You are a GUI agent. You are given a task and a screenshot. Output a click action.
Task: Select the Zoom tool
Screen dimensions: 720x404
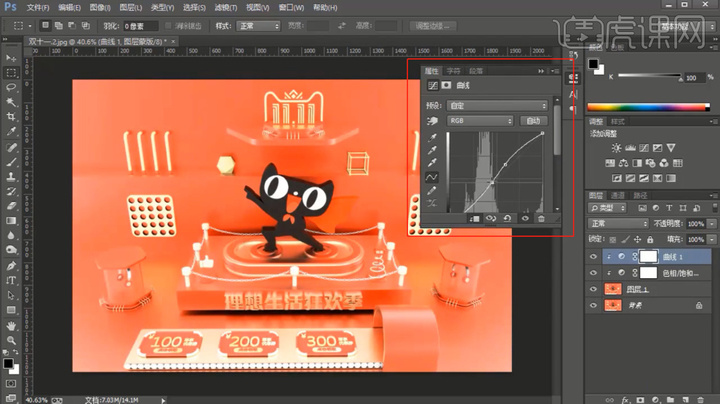pos(11,340)
